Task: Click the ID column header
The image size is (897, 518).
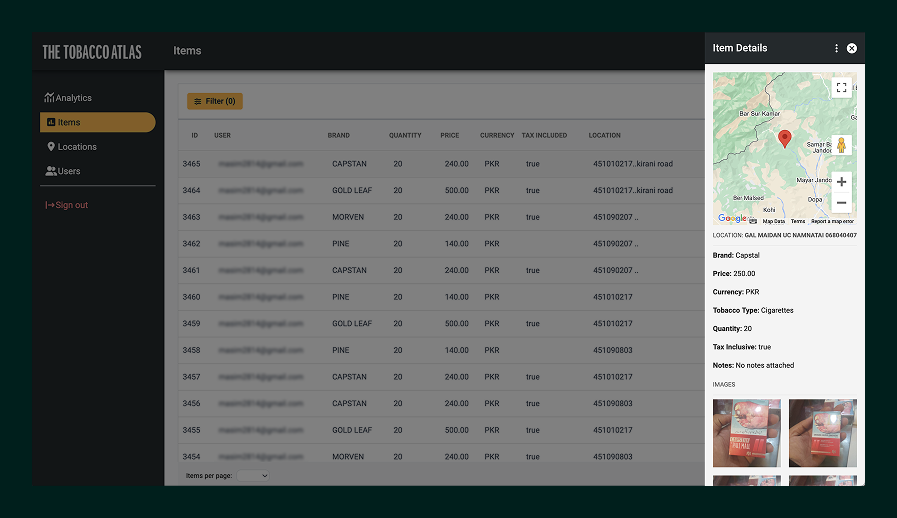Action: [x=195, y=136]
